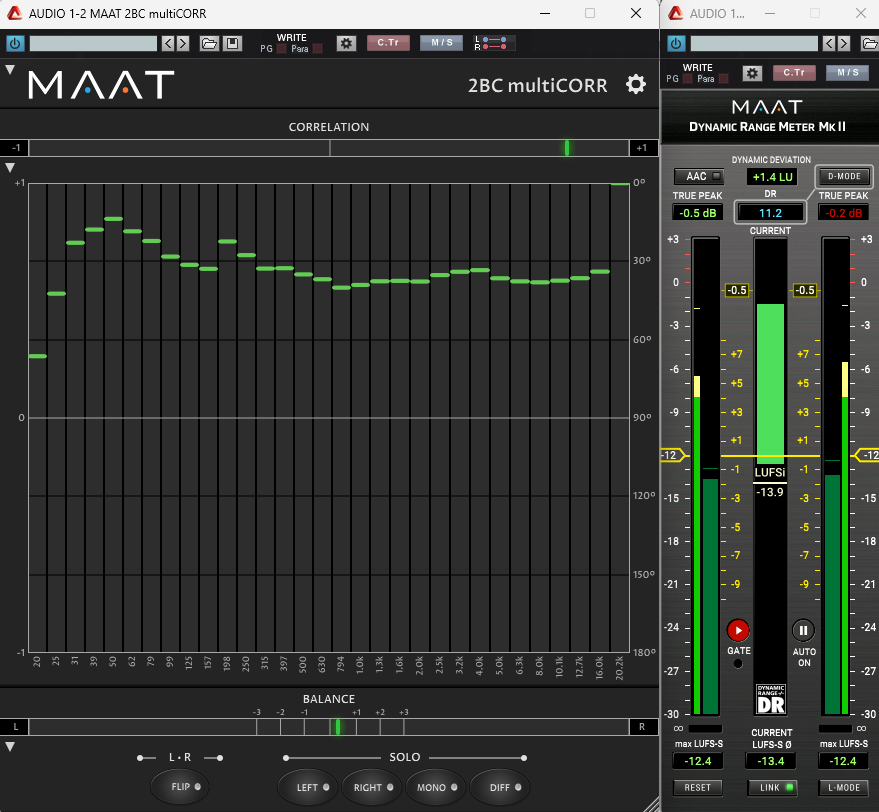The width and height of the screenshot is (879, 812).
Task: Click the D-MODE button
Action: (844, 176)
